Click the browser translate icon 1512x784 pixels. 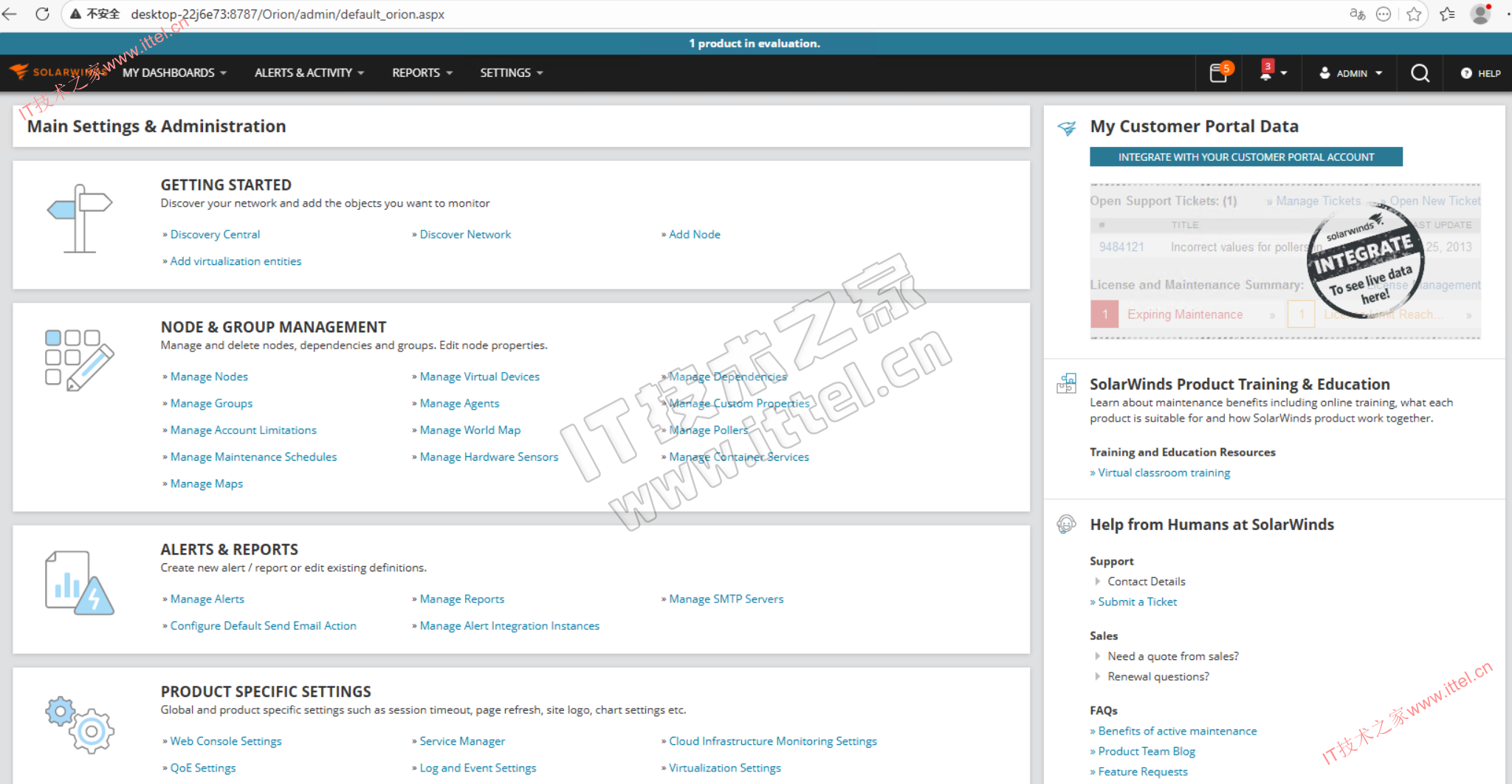point(1357,14)
